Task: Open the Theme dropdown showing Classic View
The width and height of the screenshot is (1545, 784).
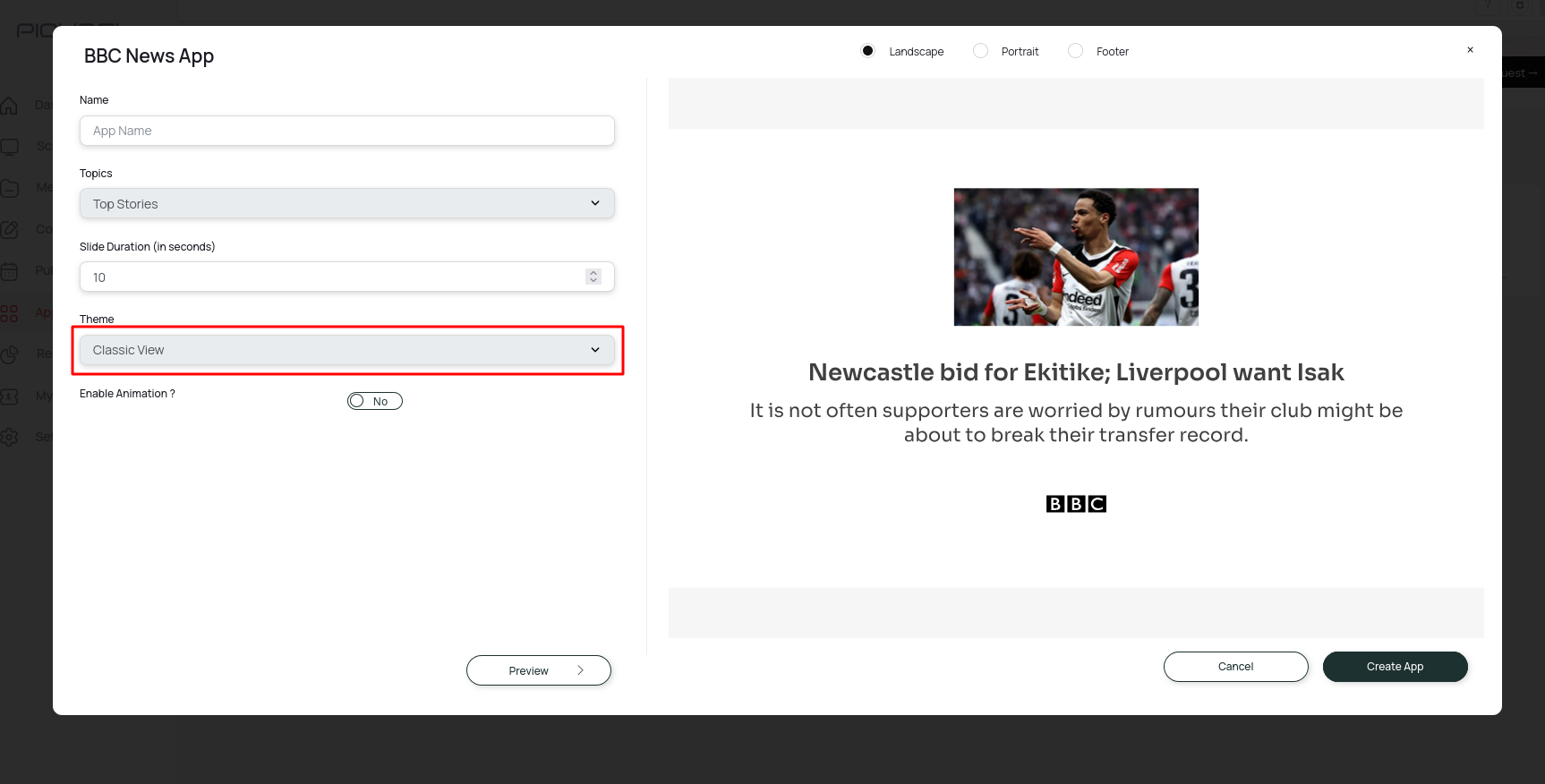Action: 346,350
